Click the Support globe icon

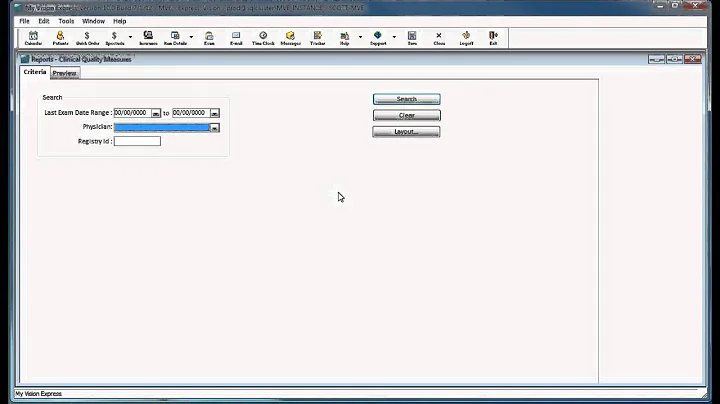[x=378, y=38]
